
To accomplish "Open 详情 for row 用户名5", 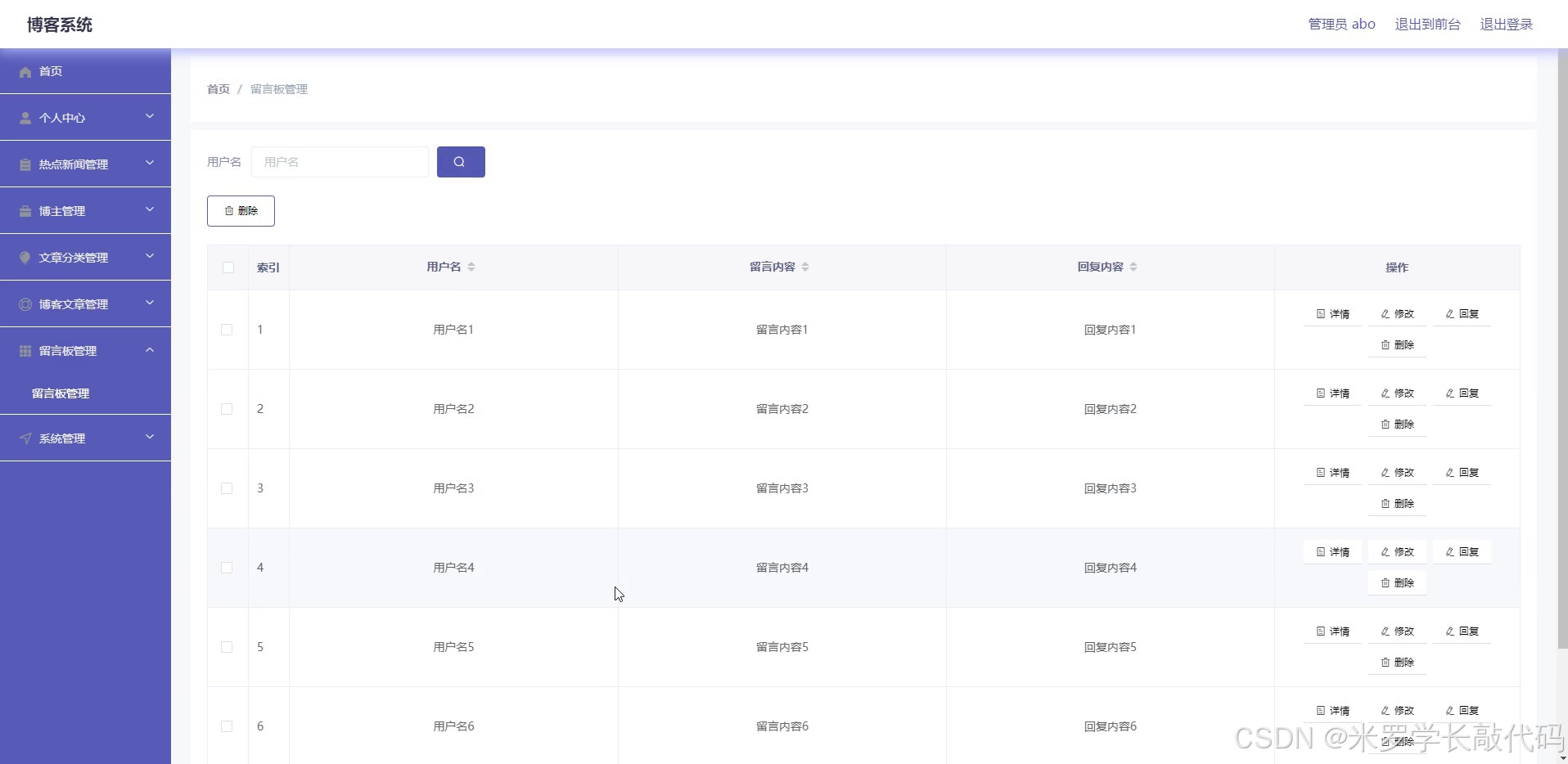I will coord(1332,631).
